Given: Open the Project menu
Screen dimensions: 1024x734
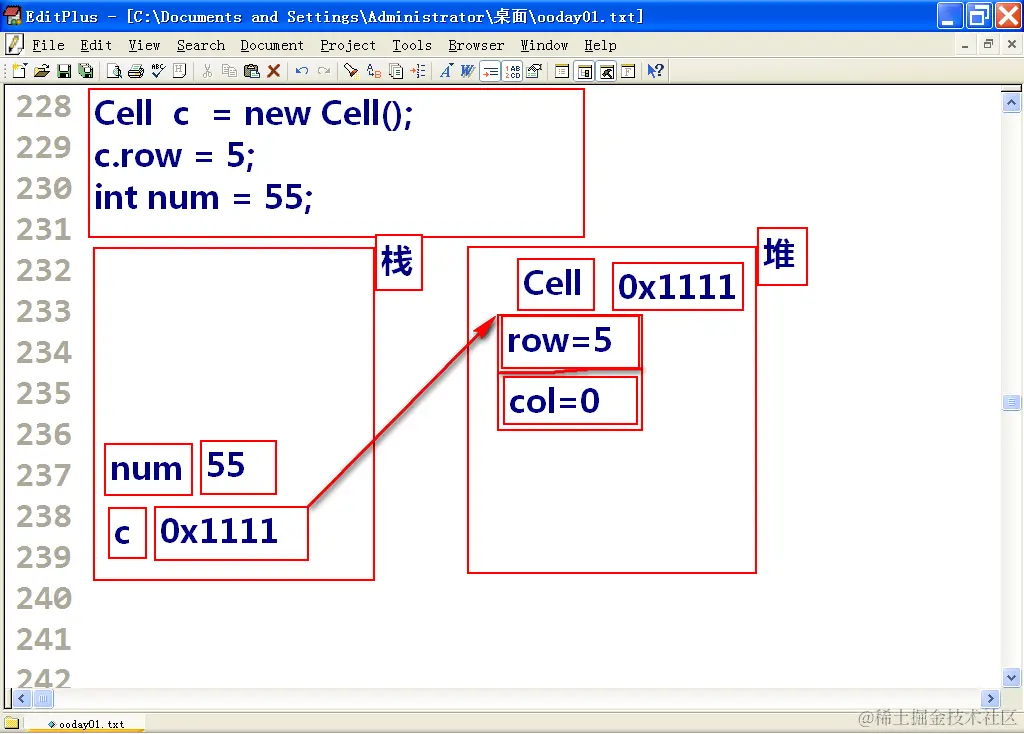Looking at the screenshot, I should click(348, 45).
